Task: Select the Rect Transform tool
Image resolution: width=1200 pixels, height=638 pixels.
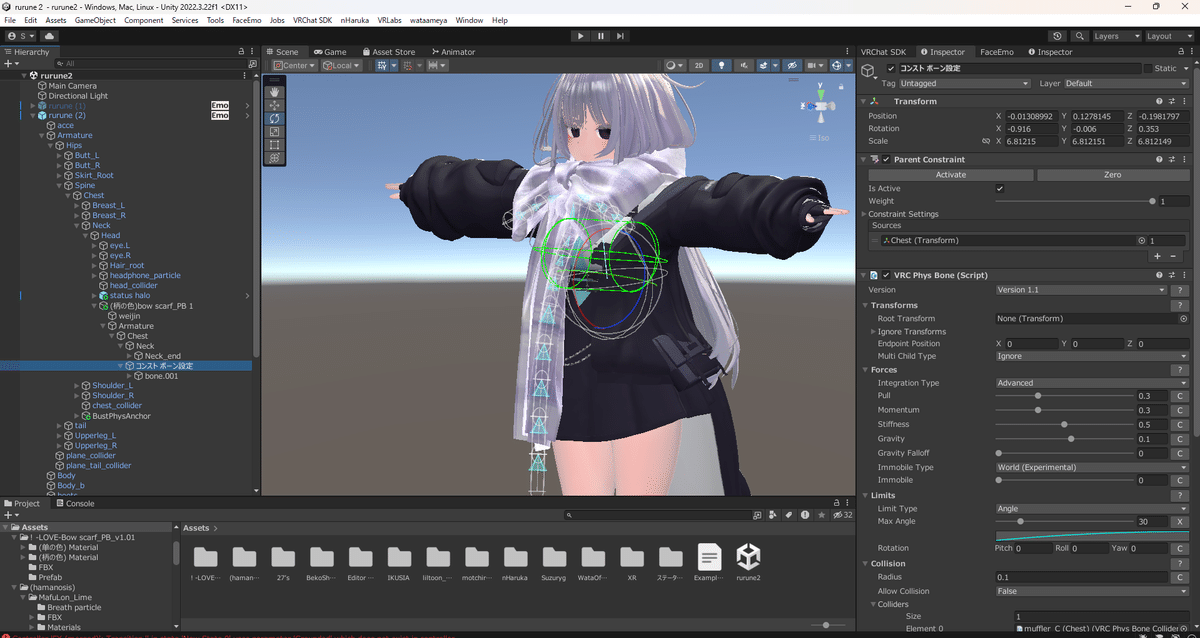Action: (275, 144)
